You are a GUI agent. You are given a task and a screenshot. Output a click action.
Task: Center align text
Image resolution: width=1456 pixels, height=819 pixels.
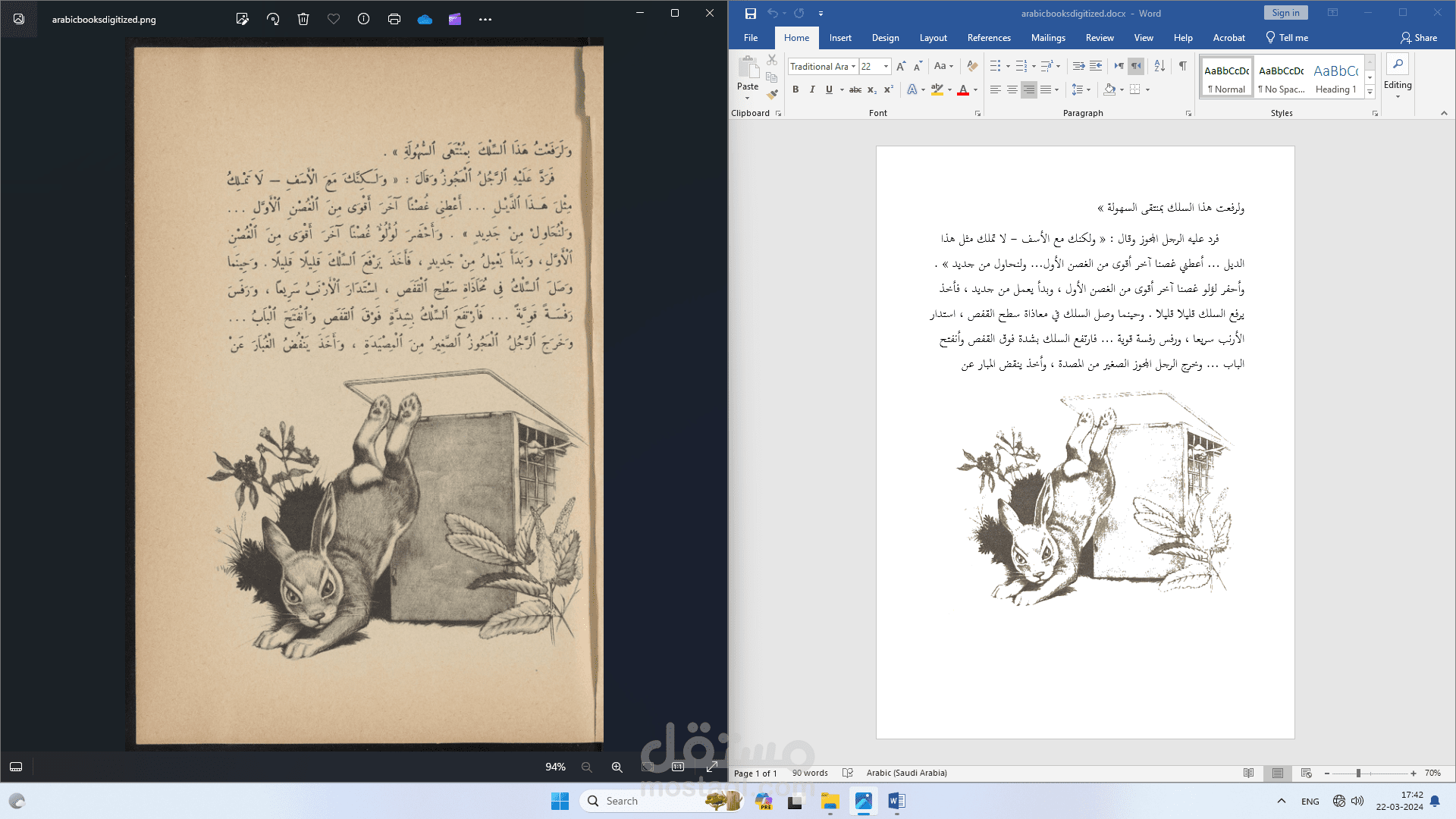(1012, 89)
